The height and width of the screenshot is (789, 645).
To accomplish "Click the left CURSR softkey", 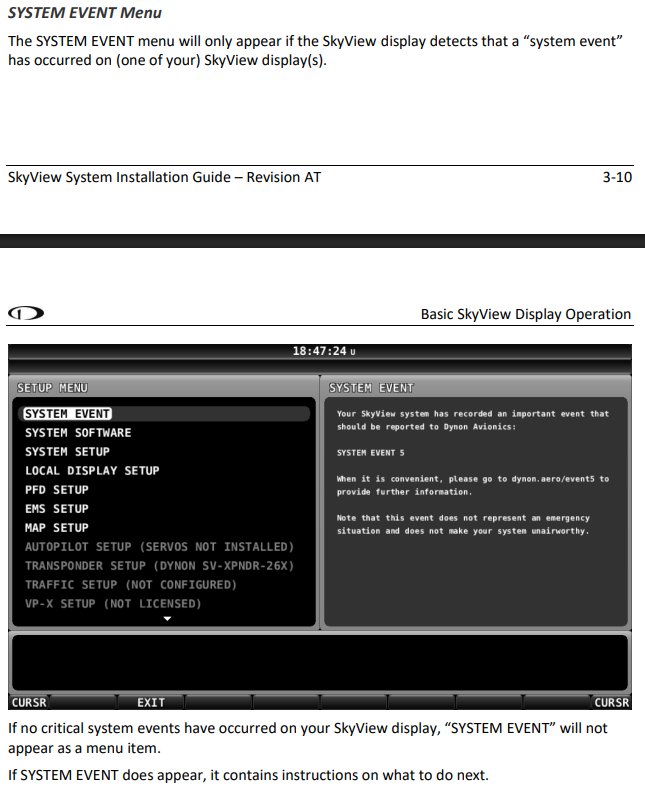I will [x=29, y=702].
